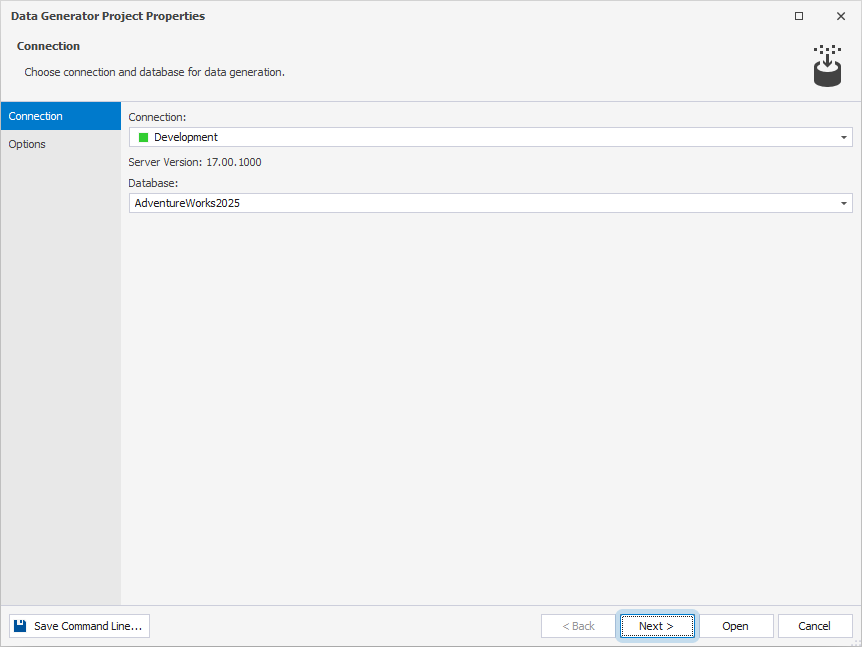
Task: Click the bold Connection page heading
Action: tap(48, 46)
